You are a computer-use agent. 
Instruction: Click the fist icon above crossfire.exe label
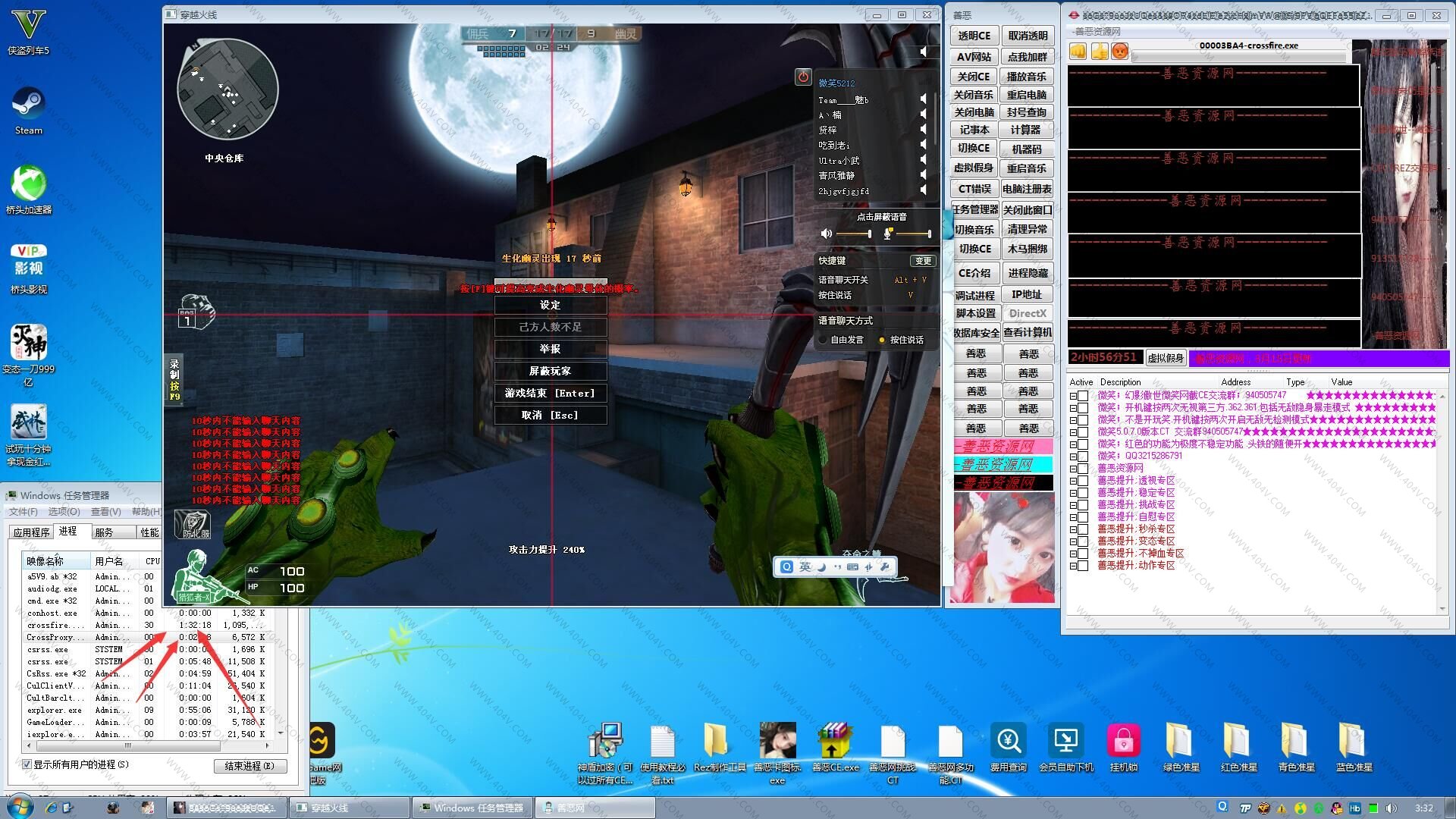coord(1078,52)
